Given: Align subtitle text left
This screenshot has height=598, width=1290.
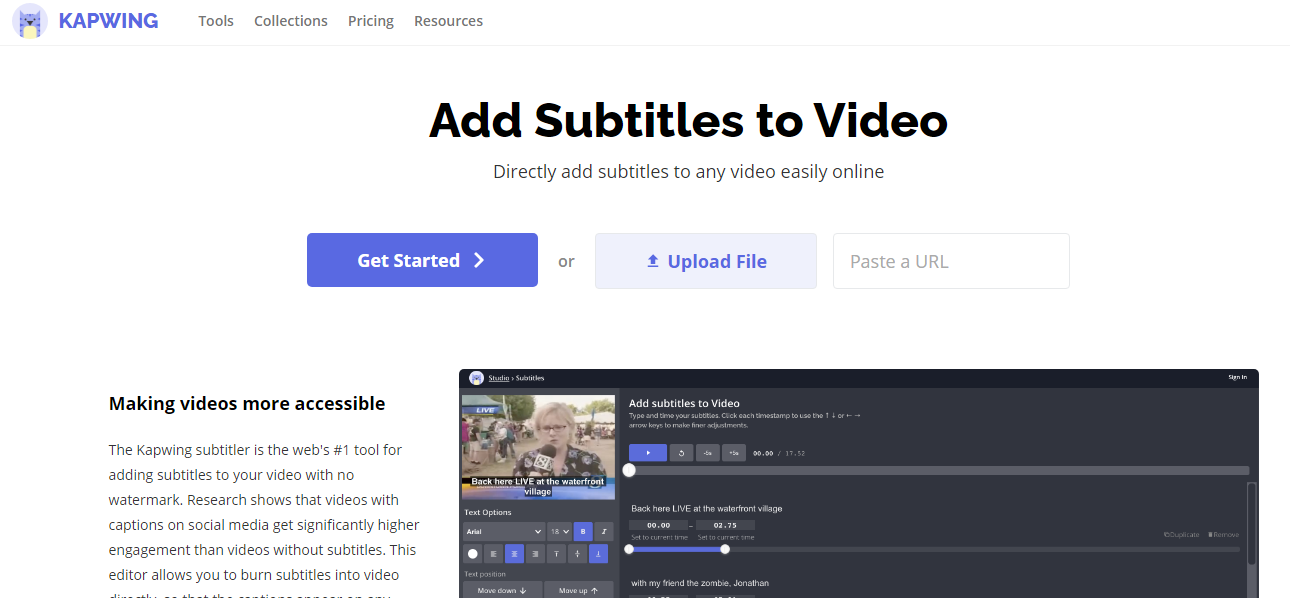Looking at the screenshot, I should pos(494,553).
